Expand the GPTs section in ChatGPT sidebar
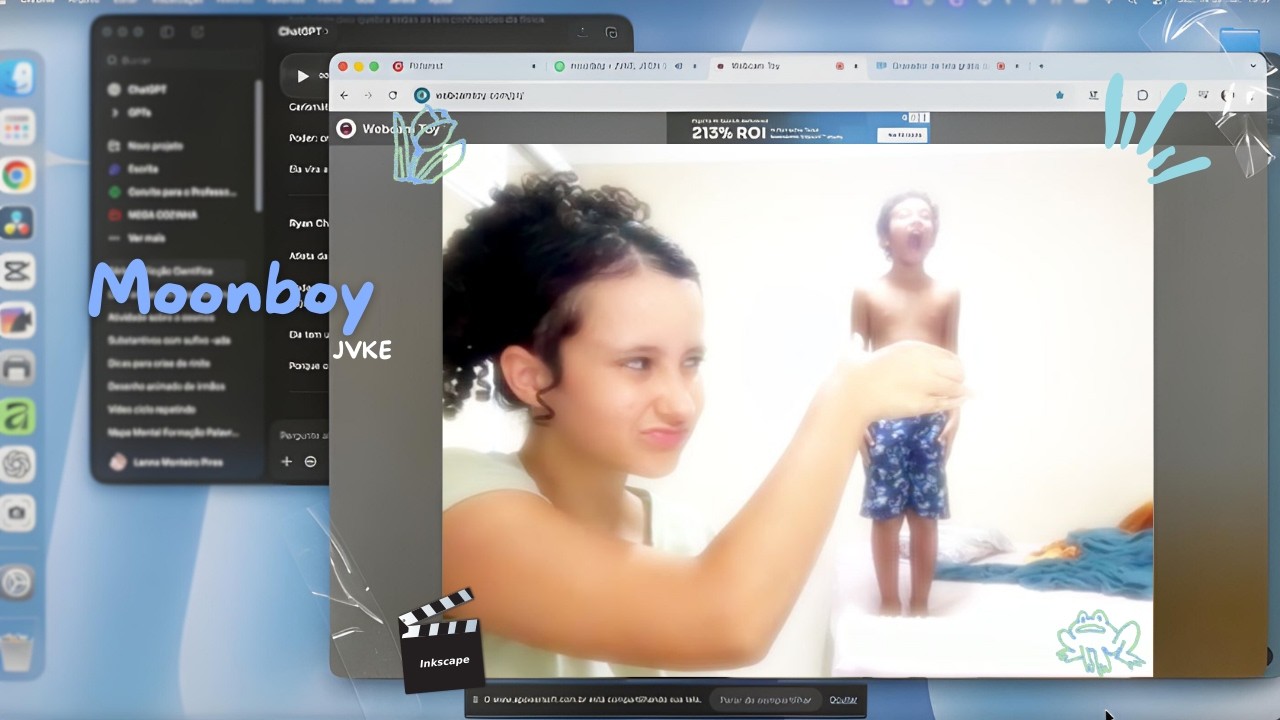The image size is (1280, 720). click(x=139, y=112)
